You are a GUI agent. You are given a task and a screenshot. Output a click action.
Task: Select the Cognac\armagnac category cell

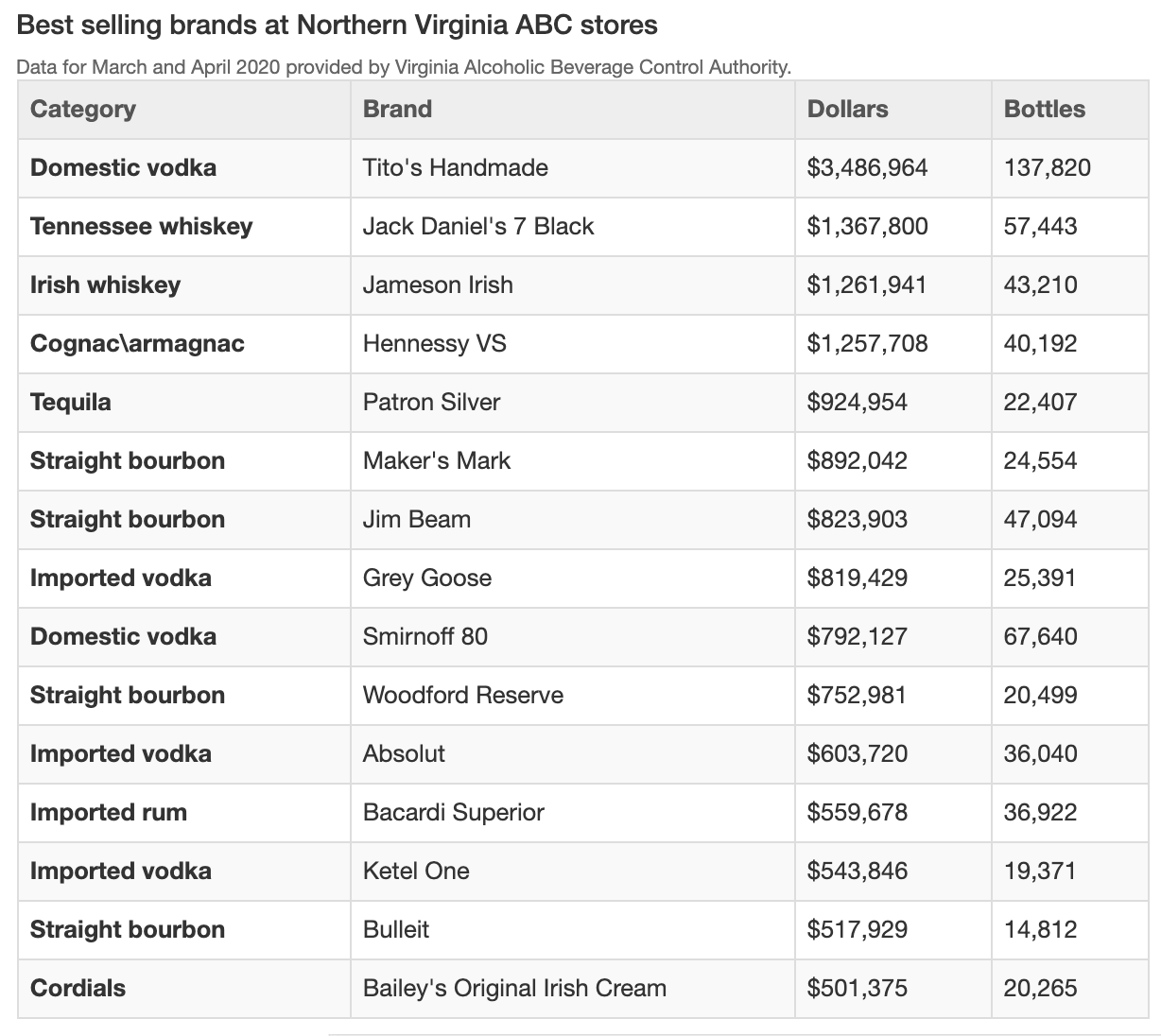click(137, 344)
